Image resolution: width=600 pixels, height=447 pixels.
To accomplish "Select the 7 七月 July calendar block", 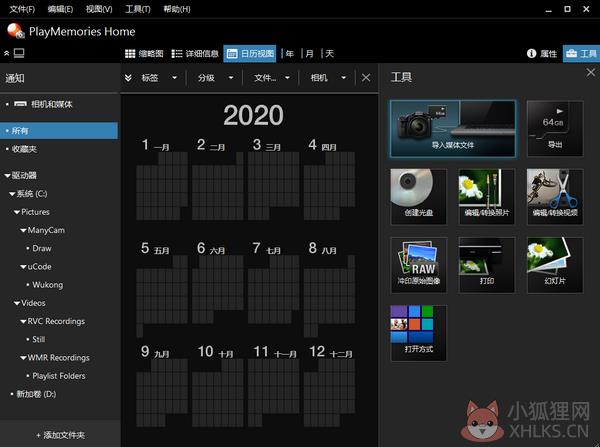I will 274,282.
